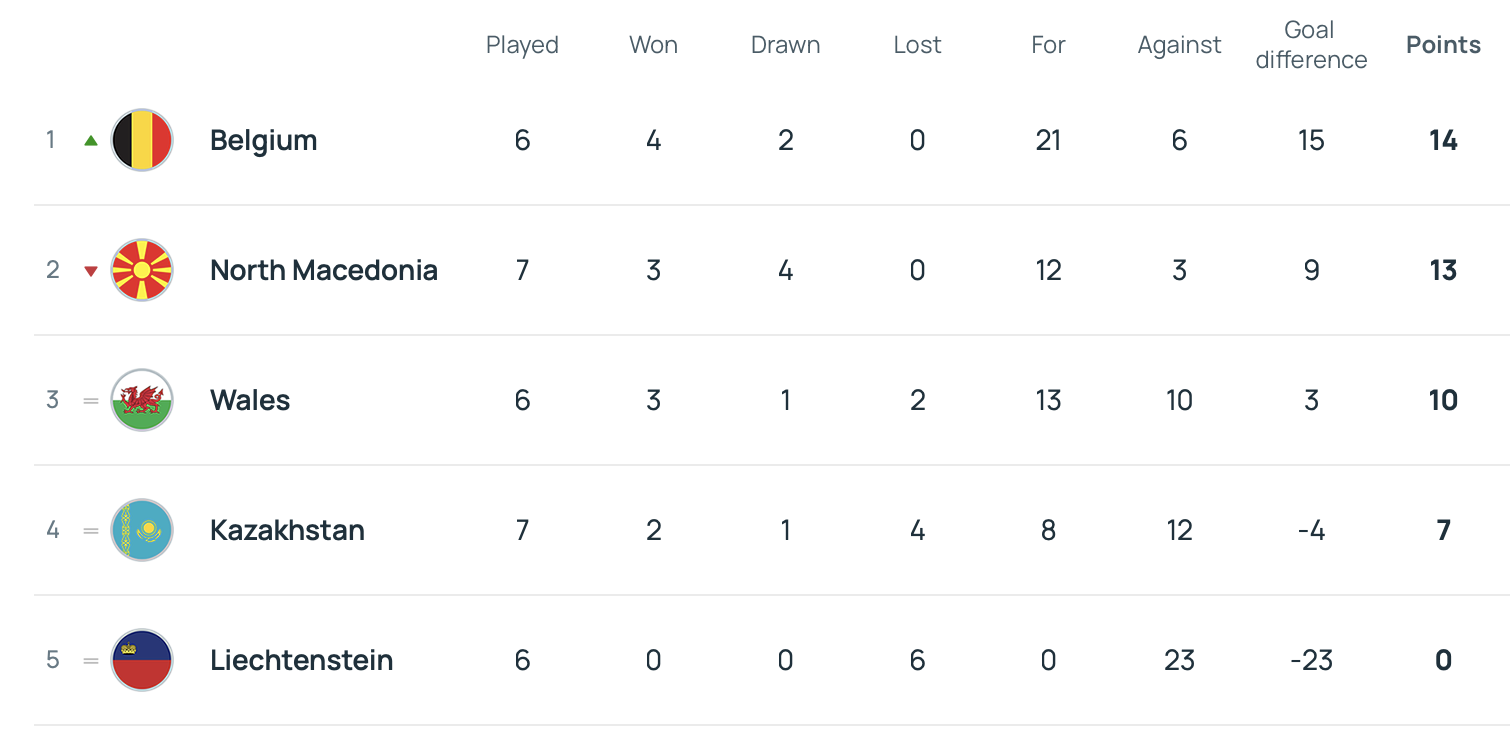1510x736 pixels.
Task: Click Belgium's 14 points value
Action: (1443, 140)
